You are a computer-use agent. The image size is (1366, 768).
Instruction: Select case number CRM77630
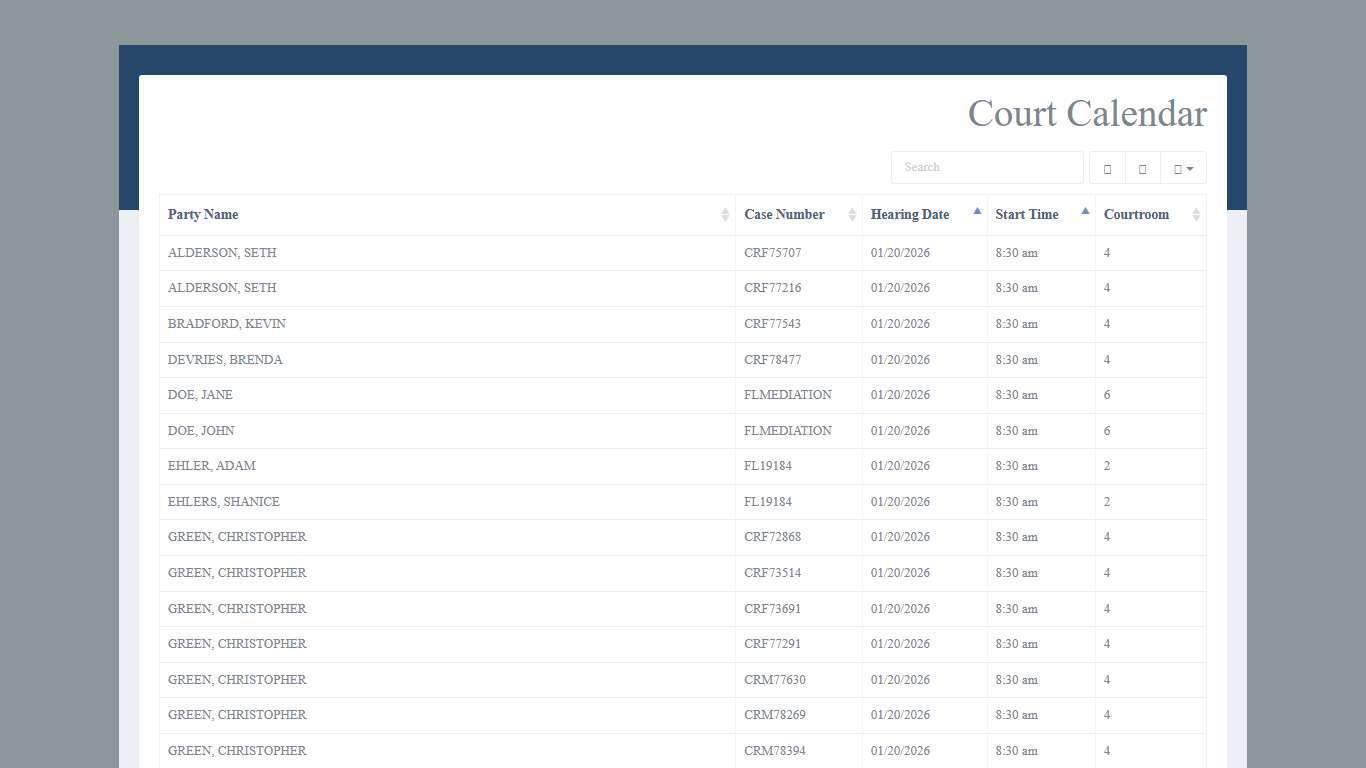774,680
